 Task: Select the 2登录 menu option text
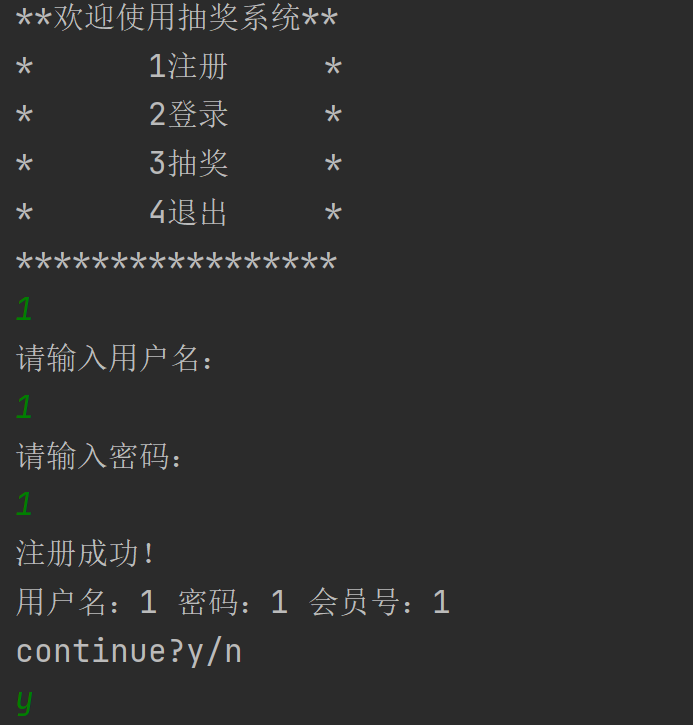click(189, 114)
